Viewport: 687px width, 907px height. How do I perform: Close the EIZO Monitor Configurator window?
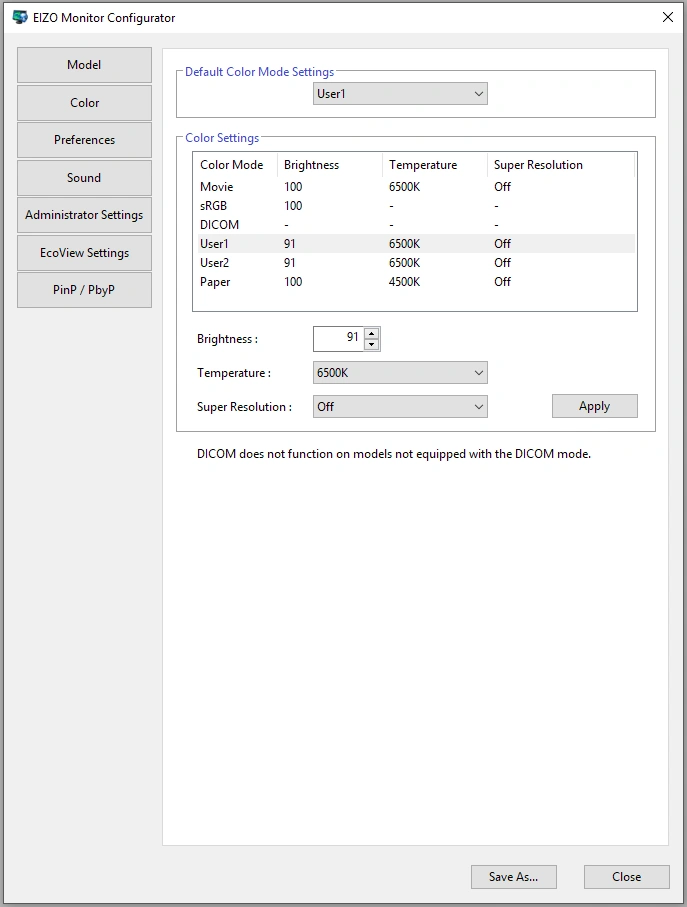pos(667,17)
